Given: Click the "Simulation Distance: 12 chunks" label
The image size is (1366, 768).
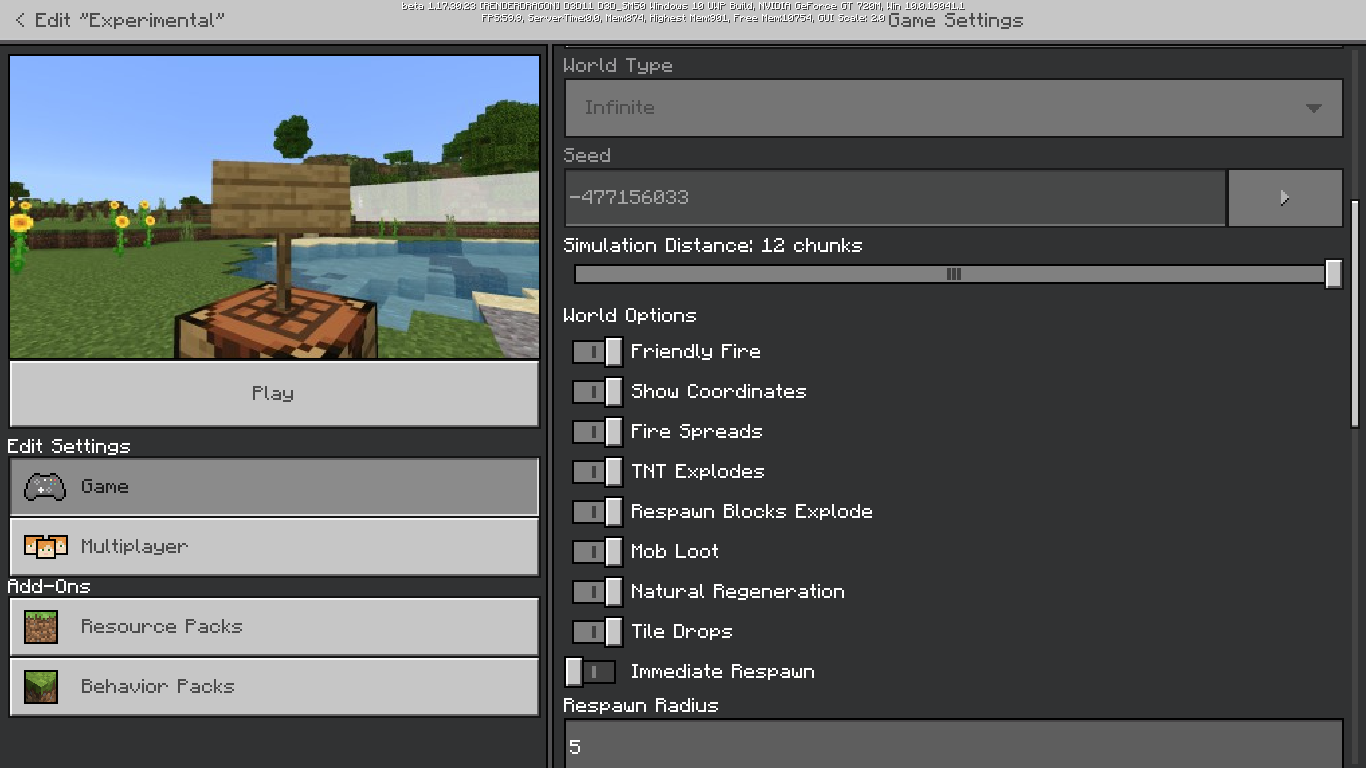Looking at the screenshot, I should (713, 246).
